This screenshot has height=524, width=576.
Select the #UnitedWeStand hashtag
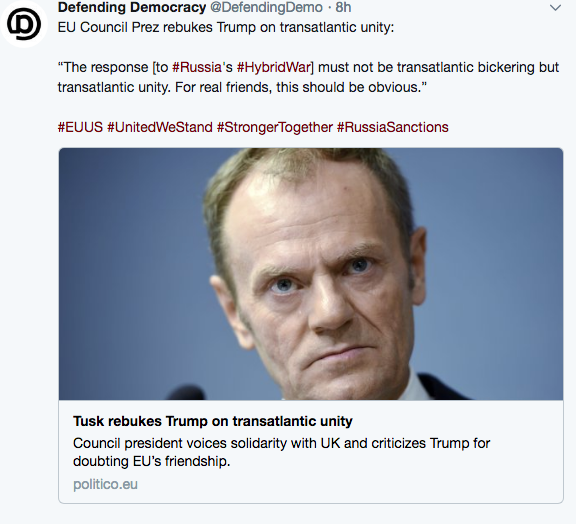tap(160, 127)
